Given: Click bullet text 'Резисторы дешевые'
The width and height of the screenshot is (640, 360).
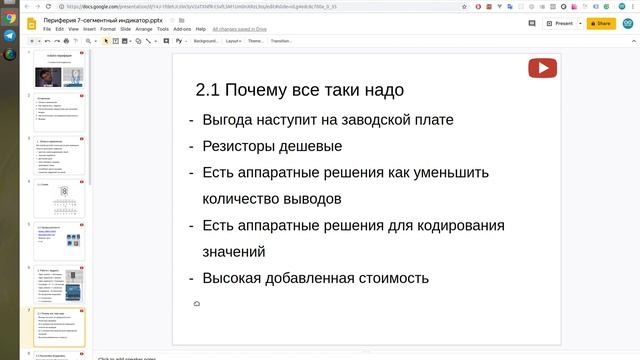Looking at the screenshot, I should tap(272, 146).
